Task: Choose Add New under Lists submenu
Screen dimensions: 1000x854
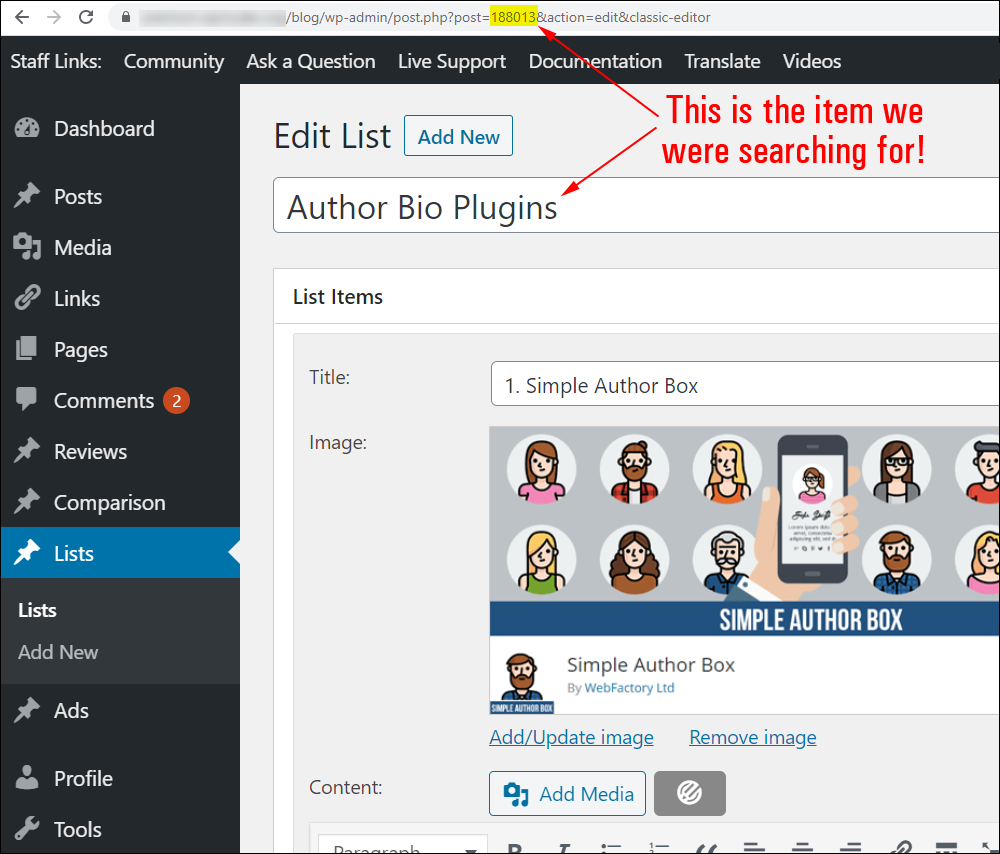Action: point(58,652)
